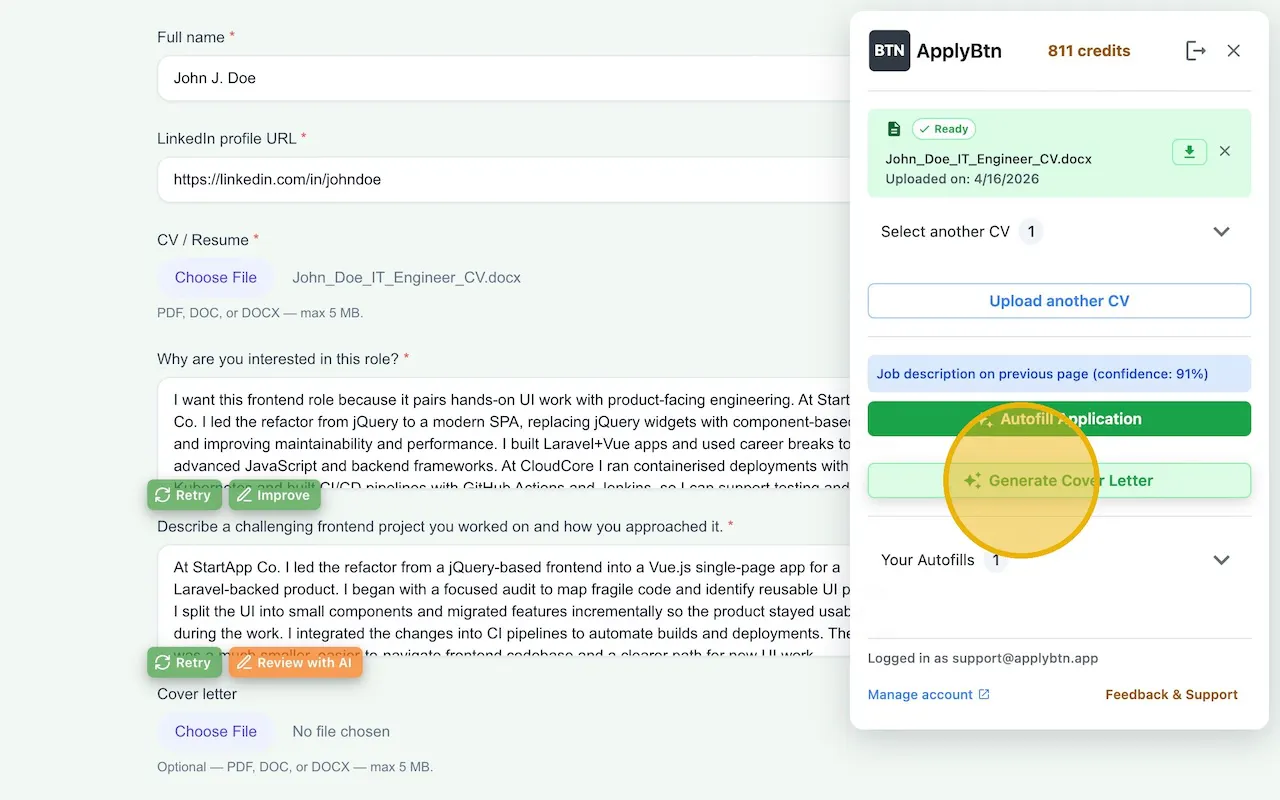The image size is (1280, 800).
Task: Click the Generate Cover Letter button
Action: click(1059, 481)
